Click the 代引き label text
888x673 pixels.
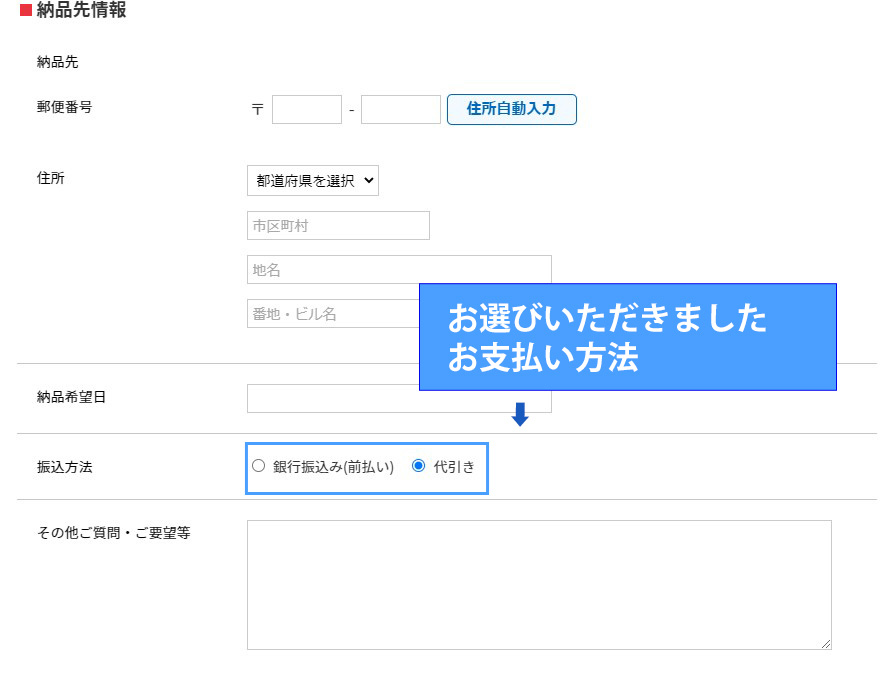[454, 467]
